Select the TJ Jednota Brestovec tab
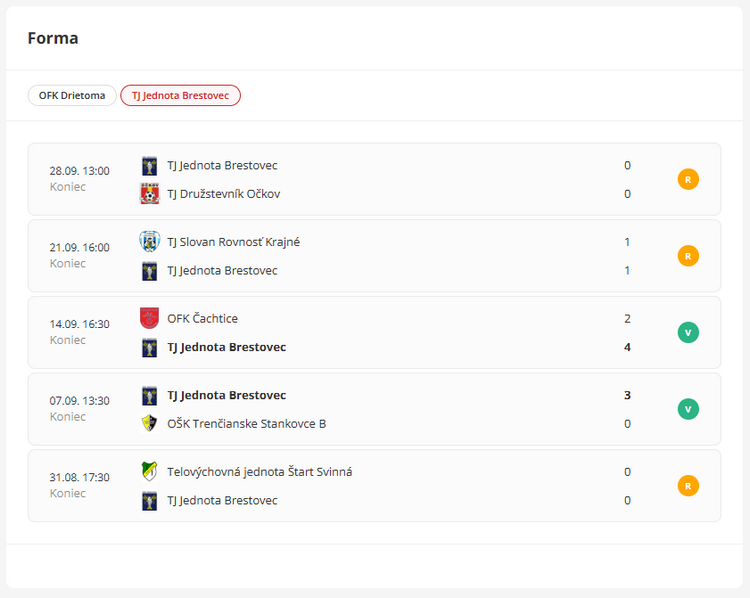 (180, 96)
